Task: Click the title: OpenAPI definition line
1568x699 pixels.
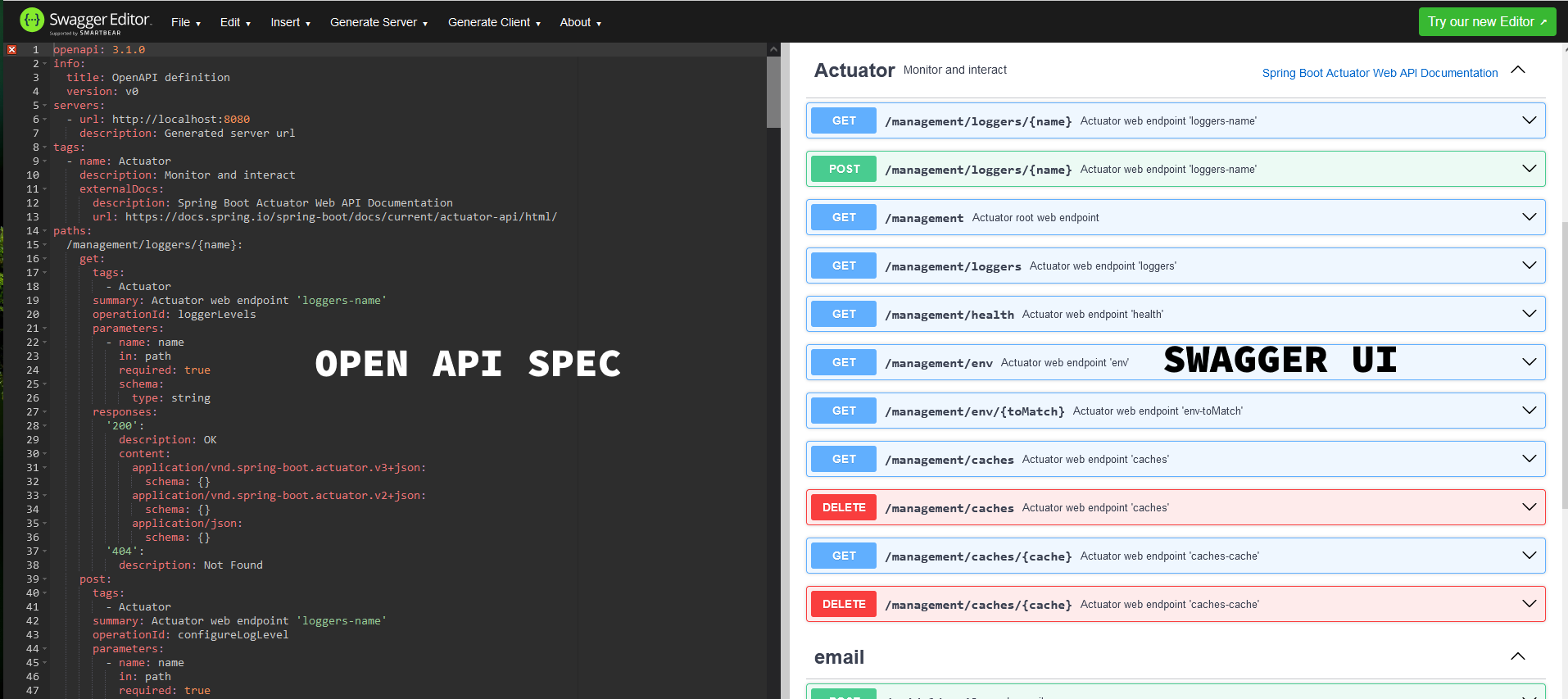Action: [148, 78]
